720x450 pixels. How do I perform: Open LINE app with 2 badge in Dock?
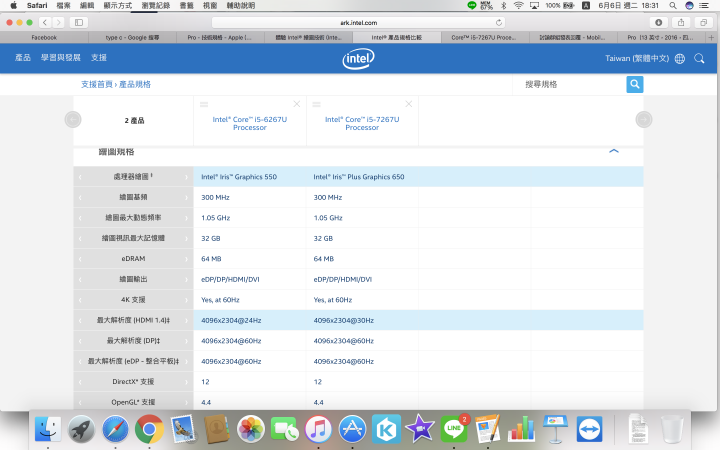[454, 429]
